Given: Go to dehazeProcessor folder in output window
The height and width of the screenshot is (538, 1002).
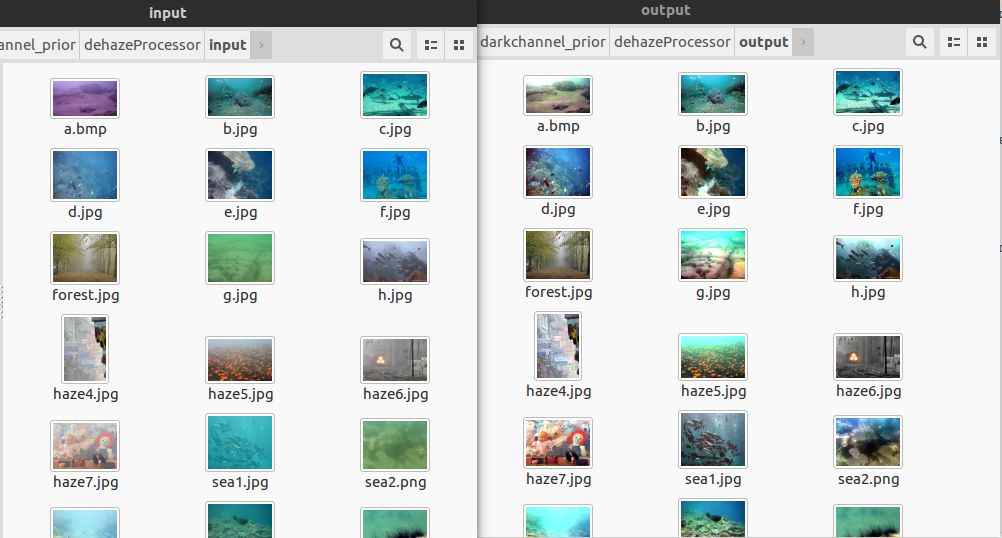Looking at the screenshot, I should (672, 42).
